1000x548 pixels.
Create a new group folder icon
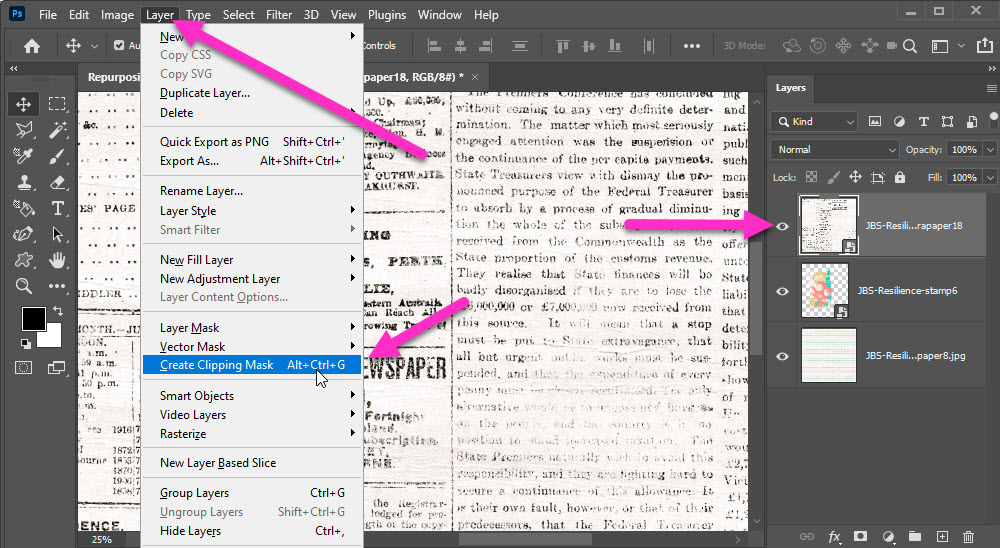915,537
